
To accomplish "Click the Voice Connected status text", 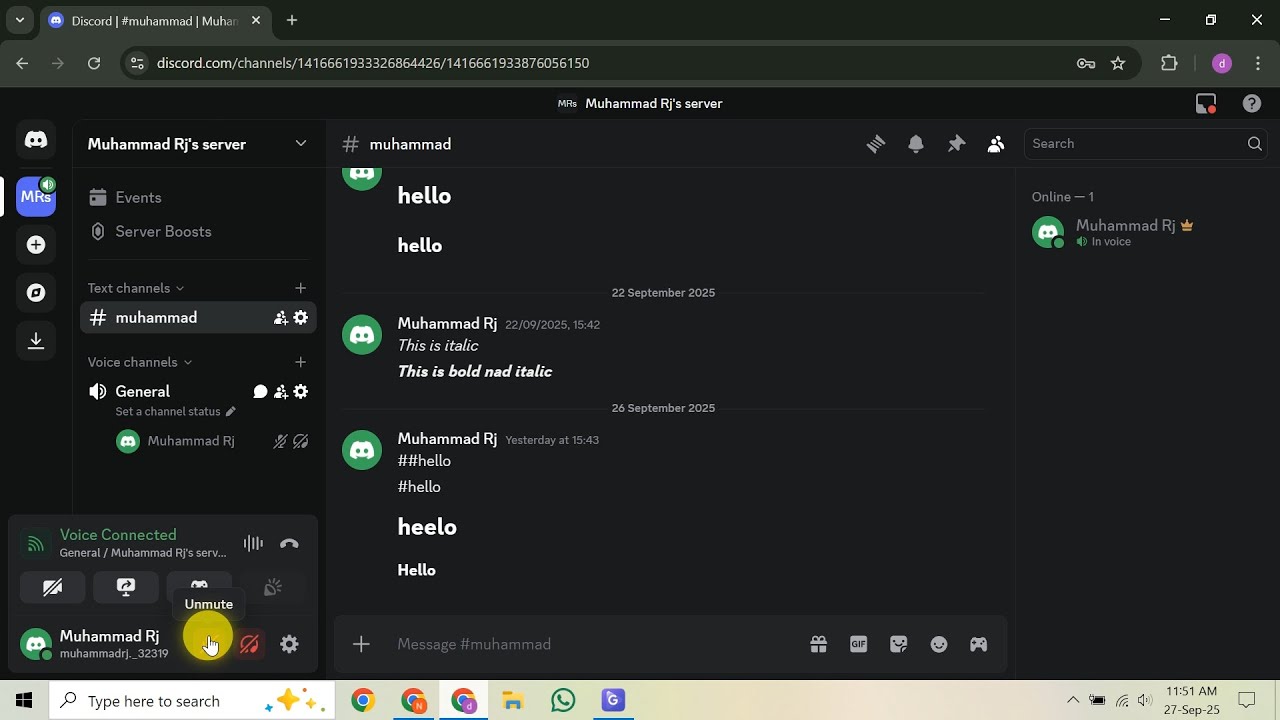I will click(x=118, y=535).
